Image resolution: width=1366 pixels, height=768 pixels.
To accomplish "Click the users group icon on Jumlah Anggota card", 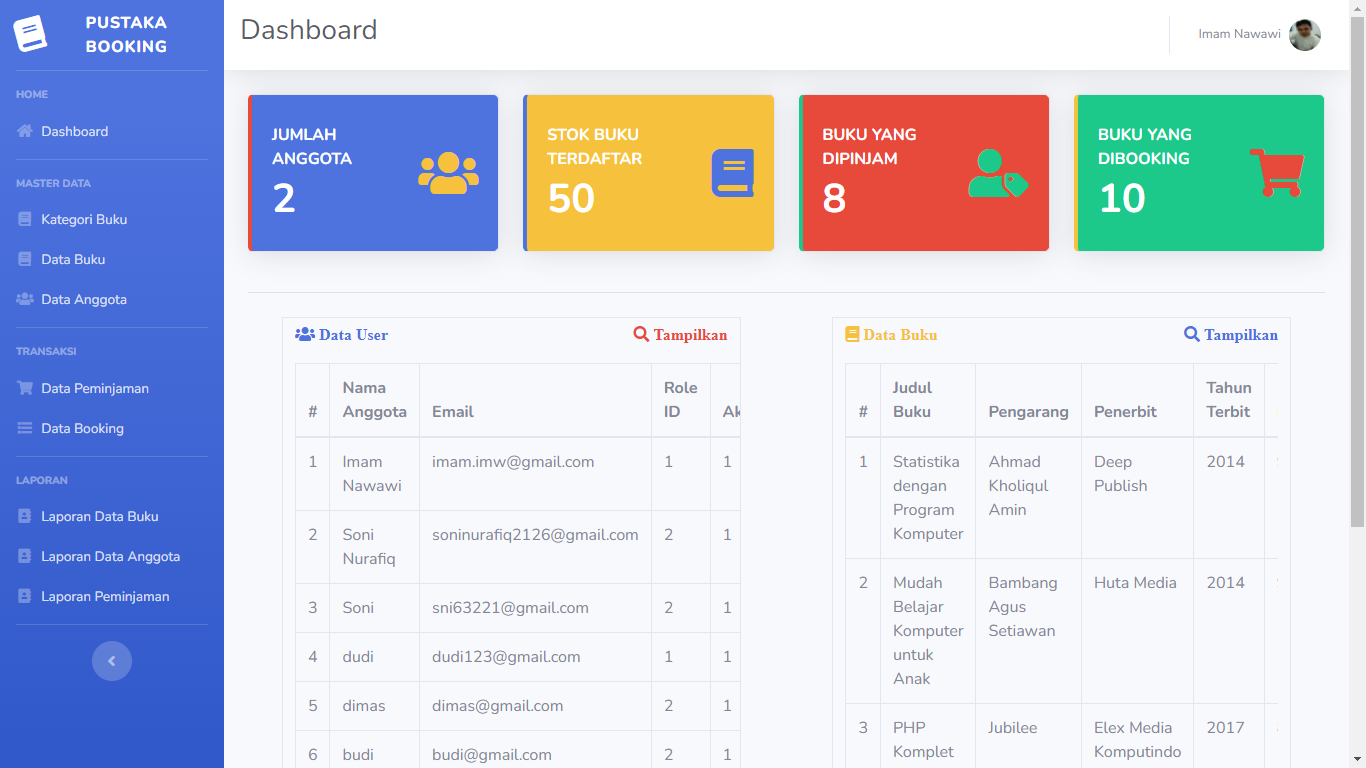I will coord(448,173).
